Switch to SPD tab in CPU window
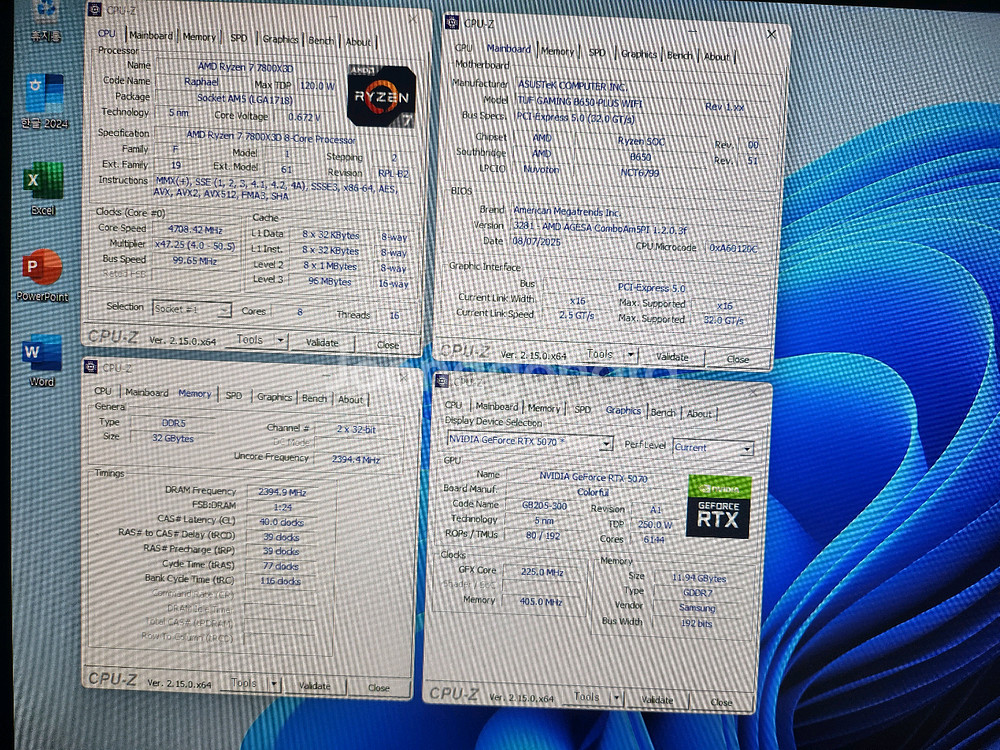Image resolution: width=1000 pixels, height=750 pixels. tap(239, 38)
